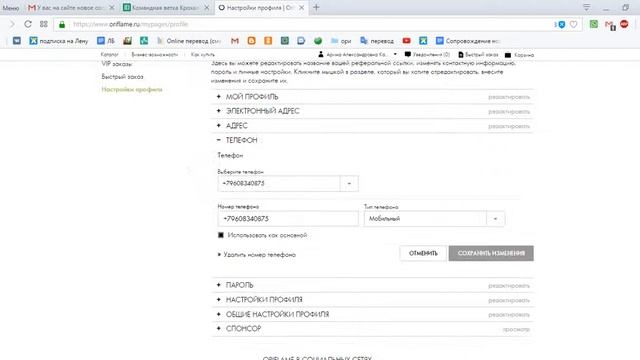Open the YouTube bookmark icon
The width and height of the screenshot is (640, 360).
[x=407, y=41]
